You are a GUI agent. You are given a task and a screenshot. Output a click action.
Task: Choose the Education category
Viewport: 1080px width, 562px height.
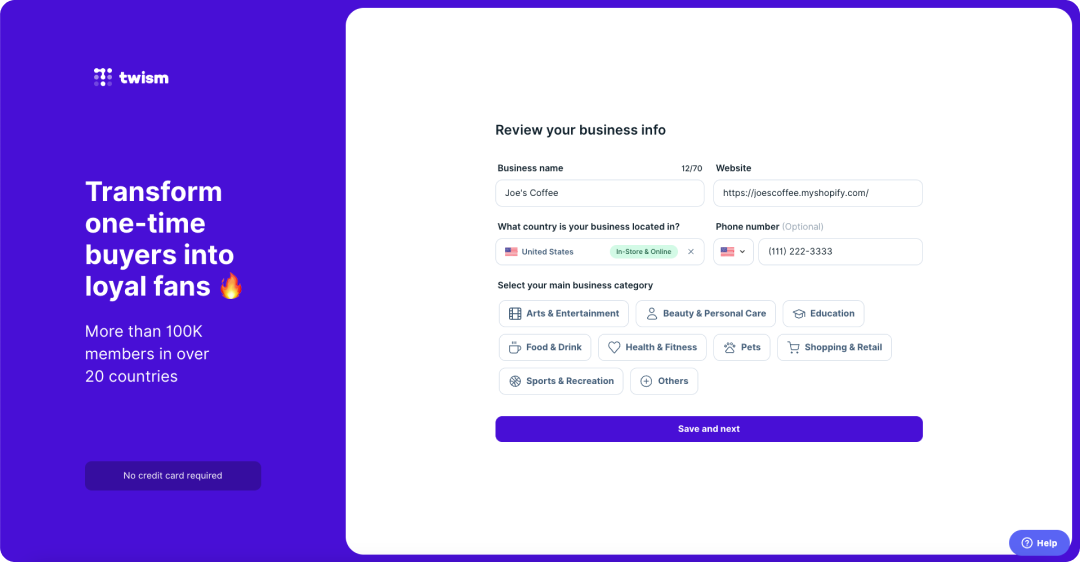pyautogui.click(x=823, y=313)
